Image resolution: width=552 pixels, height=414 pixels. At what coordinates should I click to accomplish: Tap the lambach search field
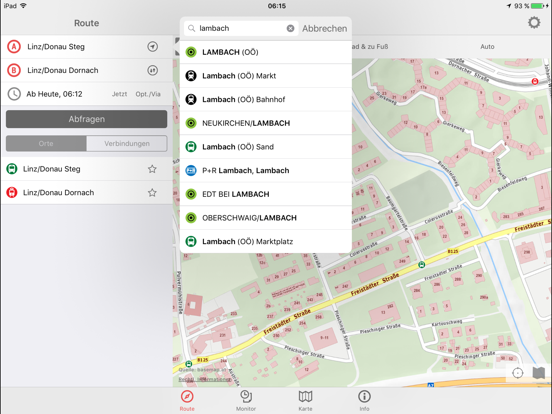coord(241,28)
